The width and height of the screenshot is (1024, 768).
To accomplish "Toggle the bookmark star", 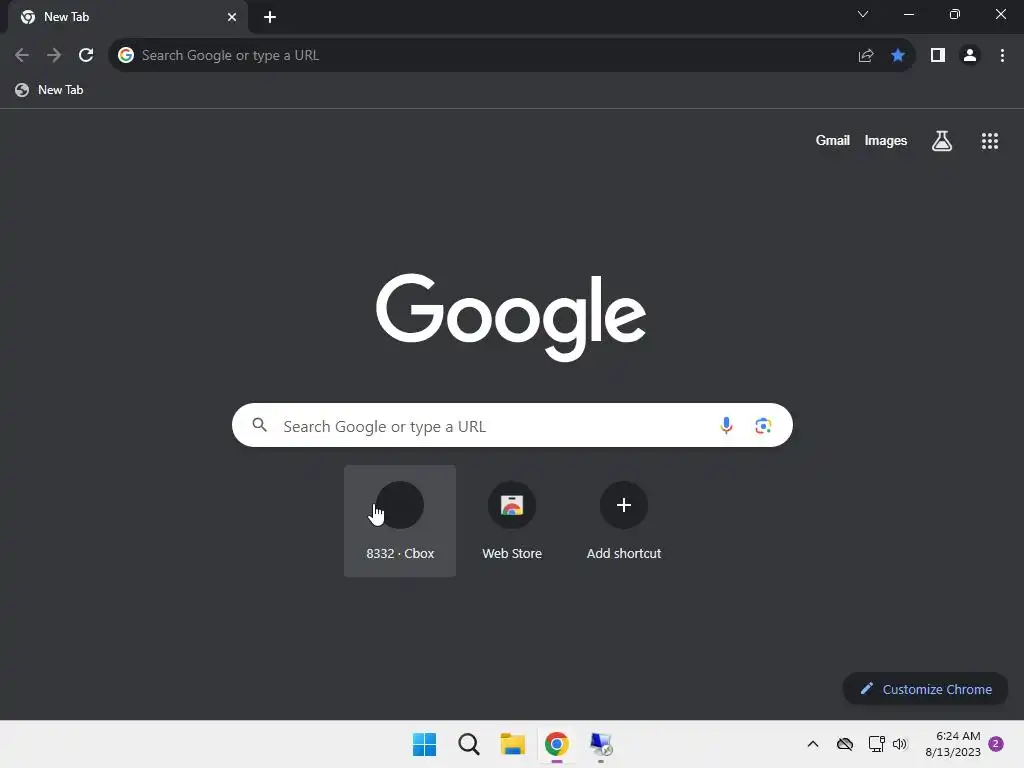I will tap(898, 56).
